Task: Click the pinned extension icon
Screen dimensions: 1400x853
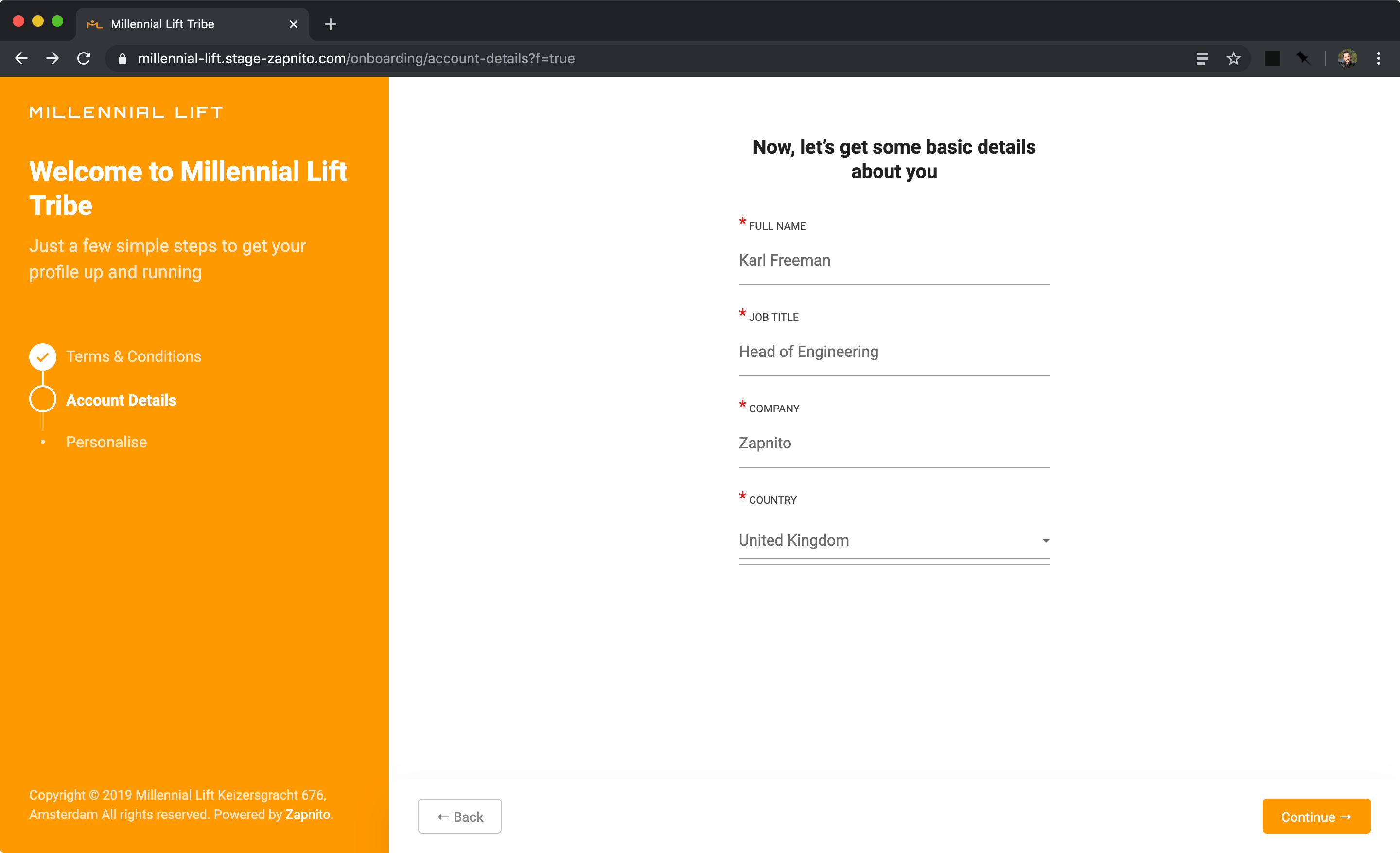Action: tap(1302, 58)
